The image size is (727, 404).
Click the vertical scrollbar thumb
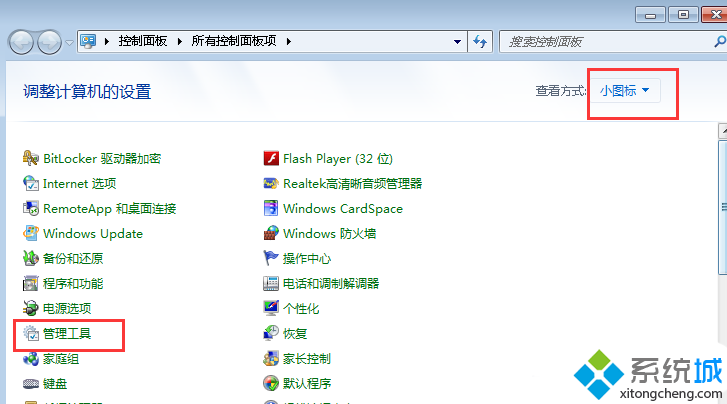point(723,208)
